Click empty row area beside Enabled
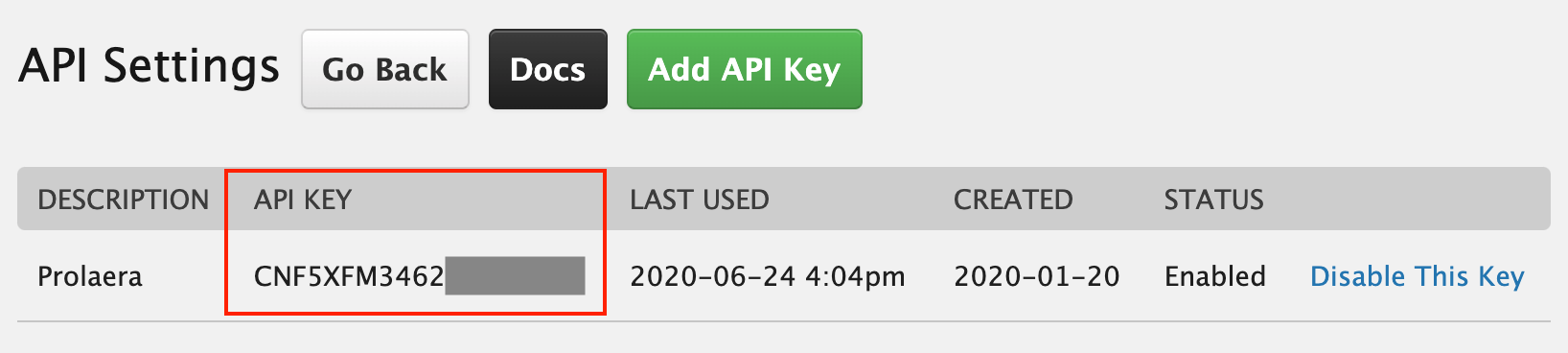This screenshot has height=353, width=1568. (1287, 276)
